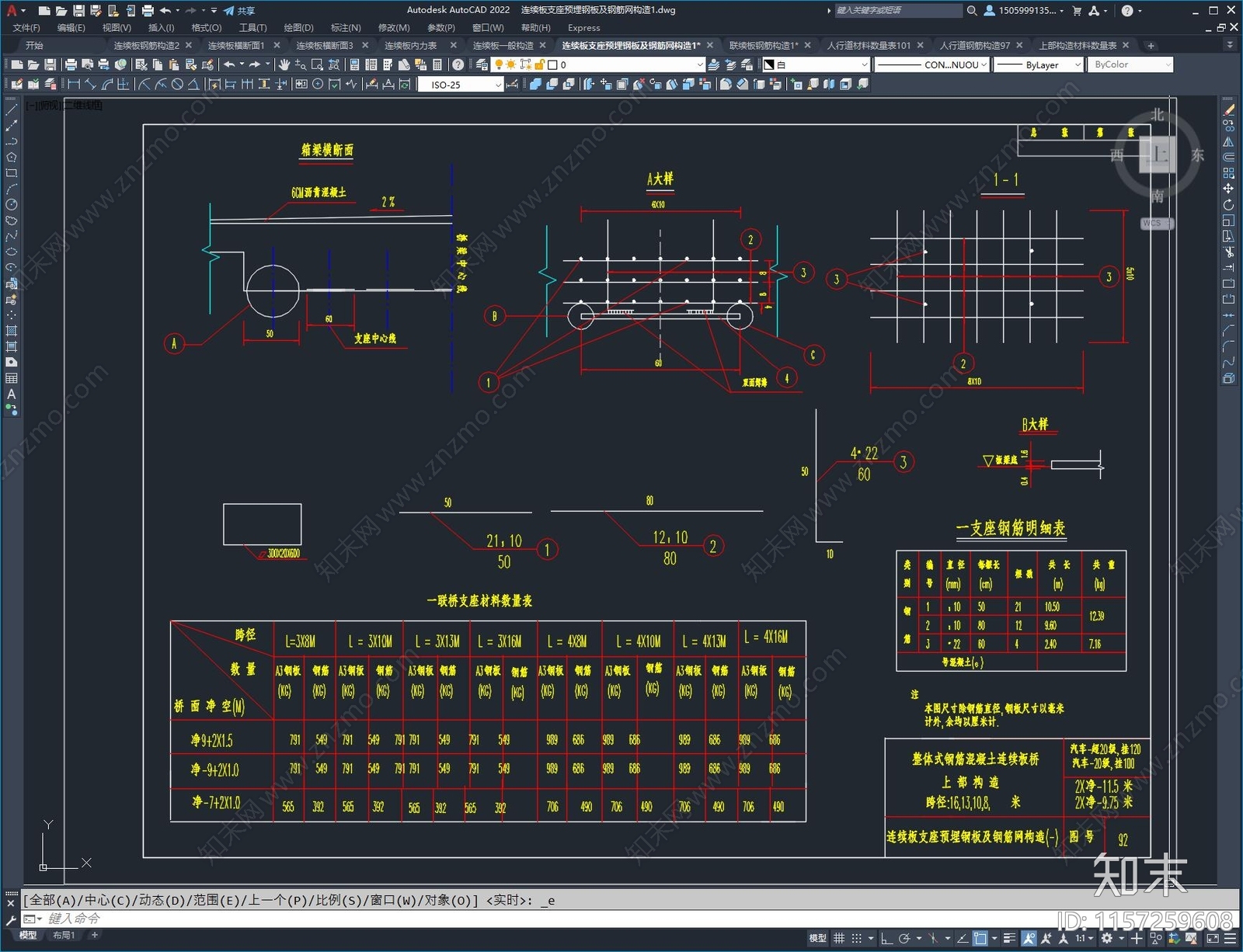Image resolution: width=1243 pixels, height=952 pixels.
Task: Open the 1:1 annotation scale dropdown
Action: (1084, 938)
